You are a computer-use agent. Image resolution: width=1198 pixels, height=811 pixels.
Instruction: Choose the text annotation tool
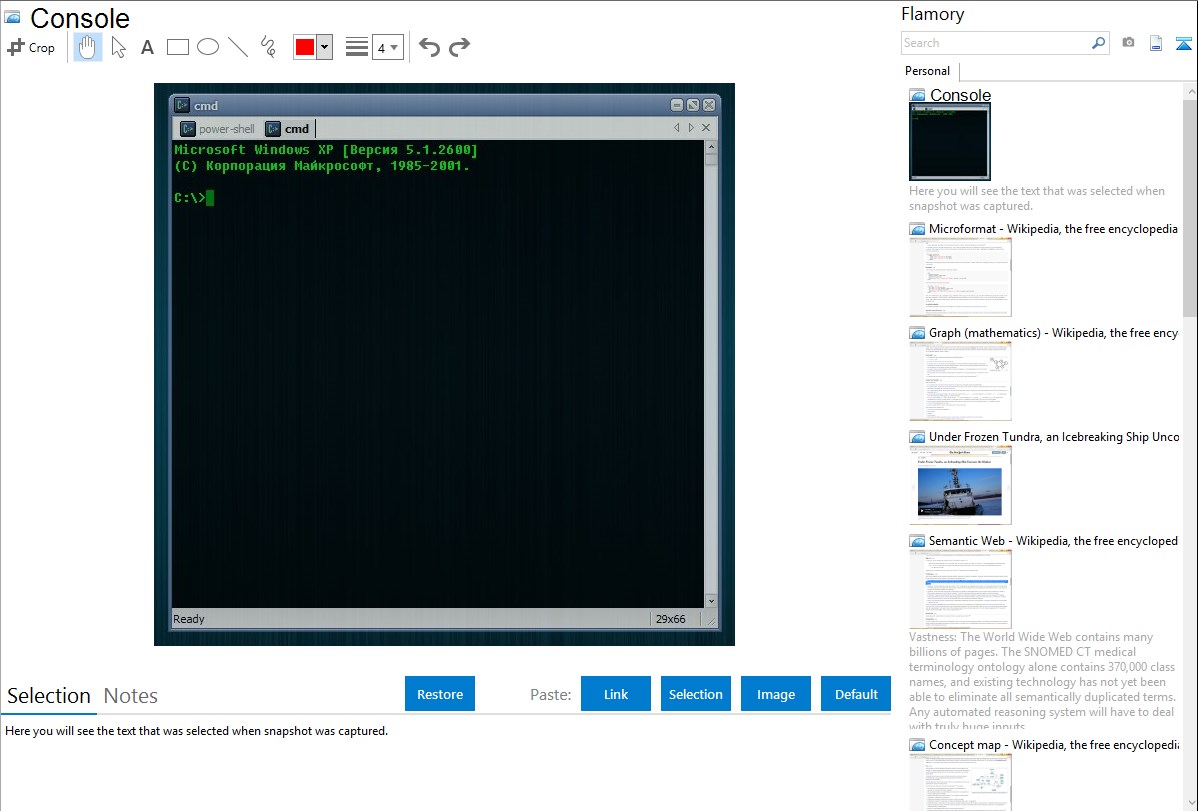147,47
